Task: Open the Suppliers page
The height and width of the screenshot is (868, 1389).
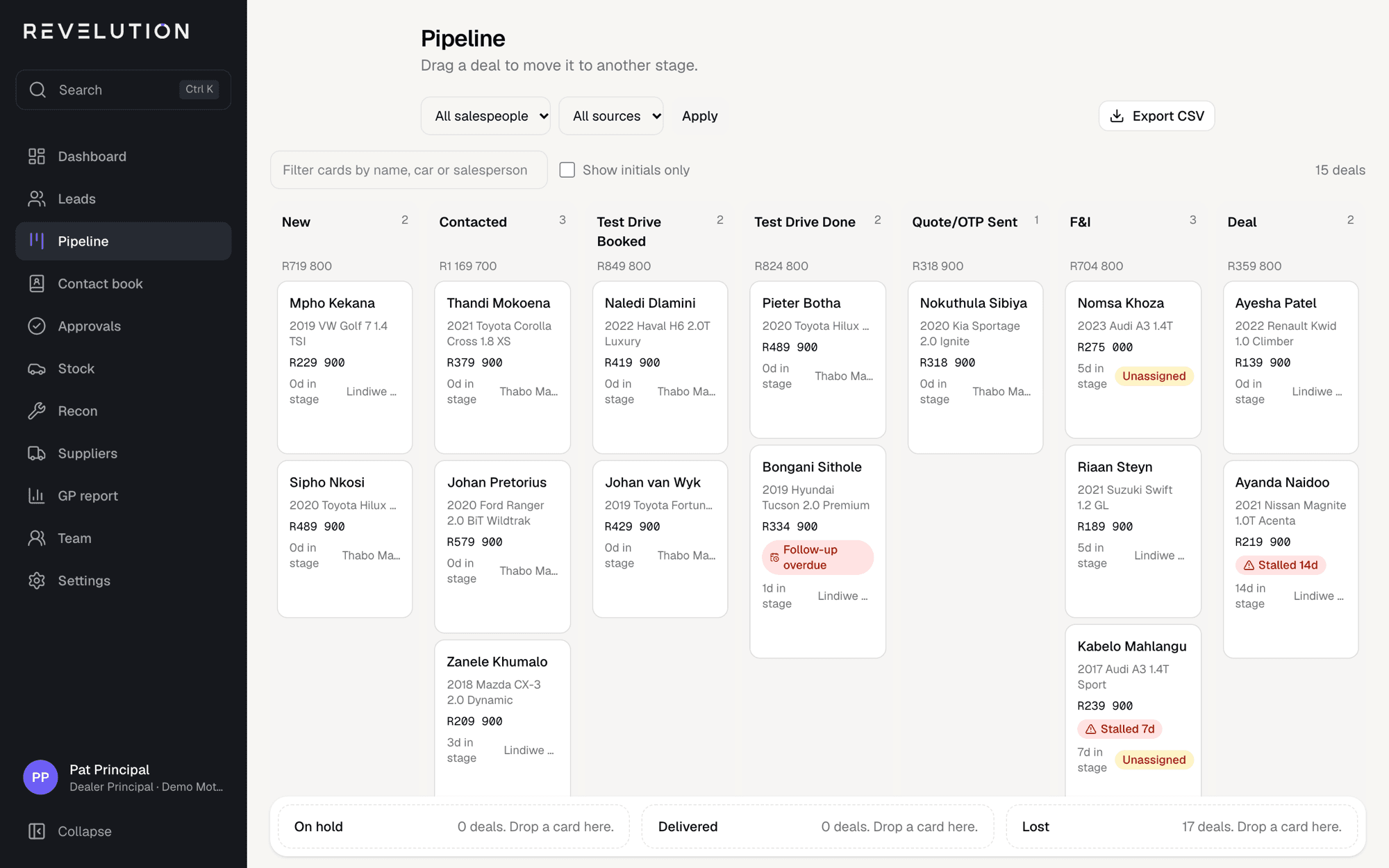Action: [124, 453]
